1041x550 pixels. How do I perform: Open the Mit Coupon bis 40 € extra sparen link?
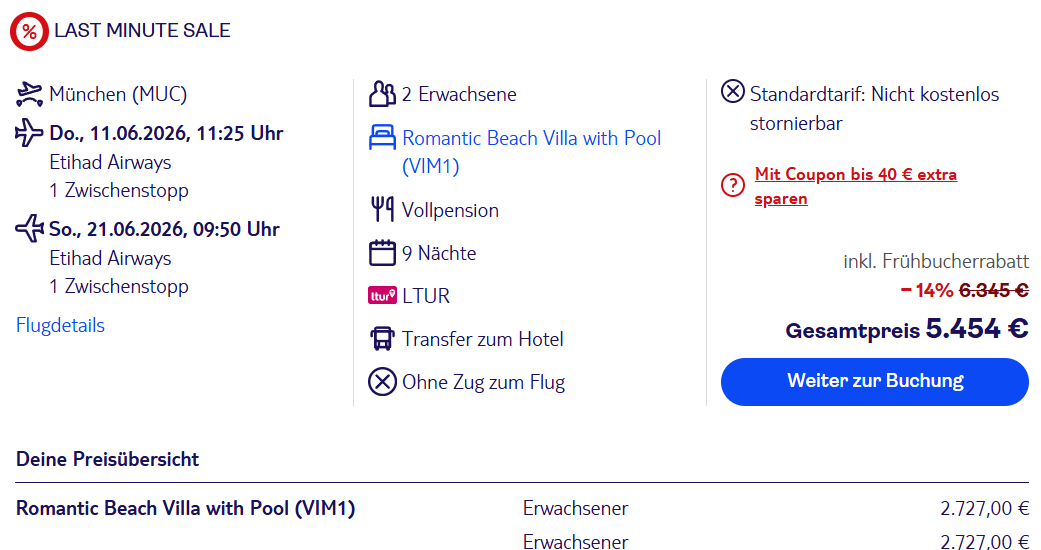coord(856,186)
